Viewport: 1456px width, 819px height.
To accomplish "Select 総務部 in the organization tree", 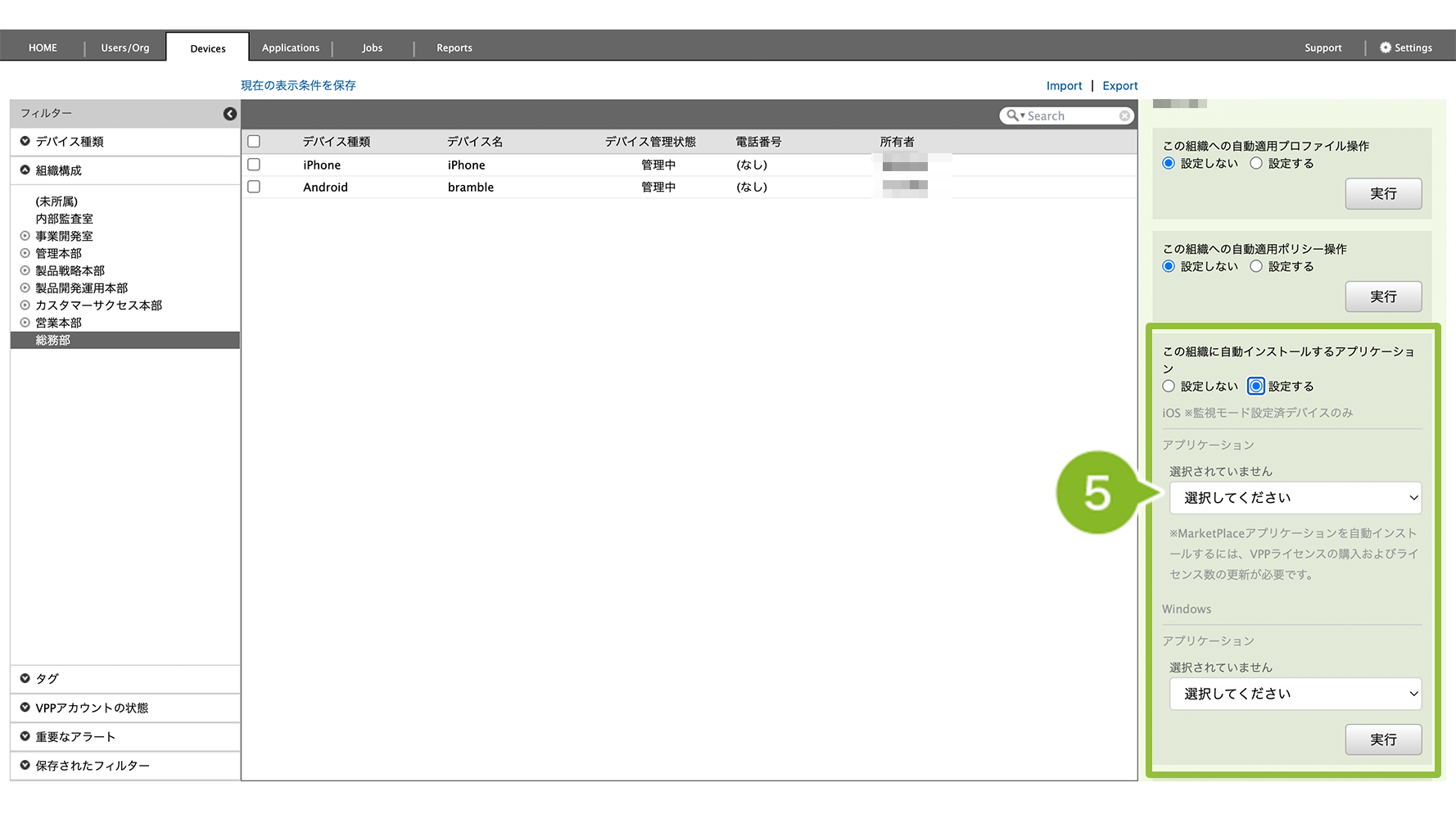I will 53,340.
